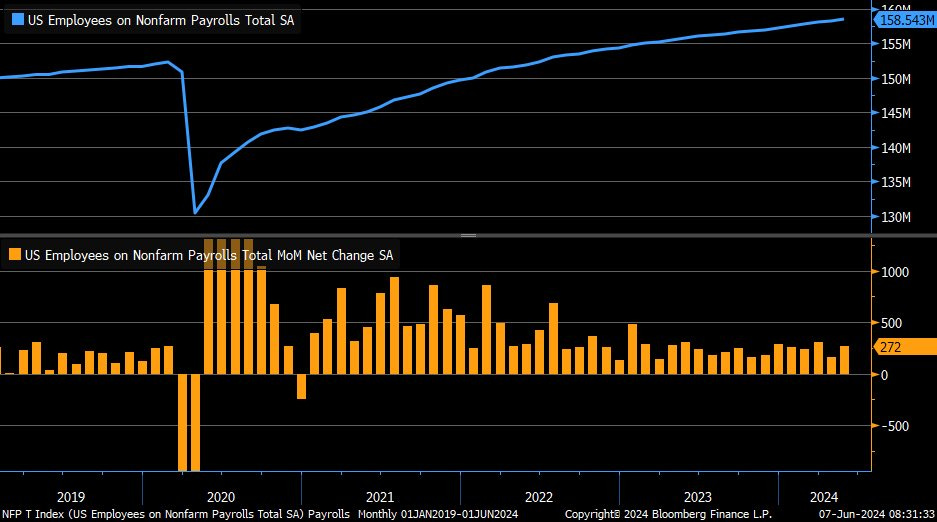Click the orange MoM Net Change legend swatch
Screen dimensions: 937x522
click(15, 255)
